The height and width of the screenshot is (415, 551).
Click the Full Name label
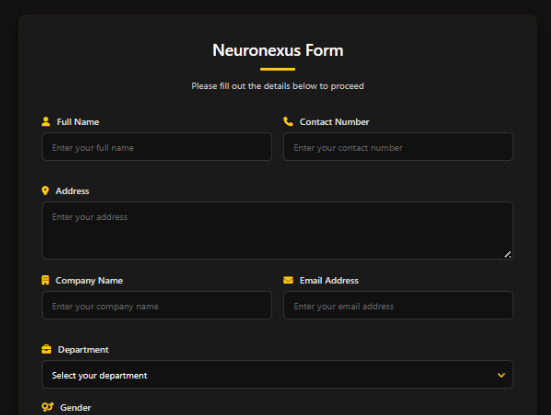(78, 122)
